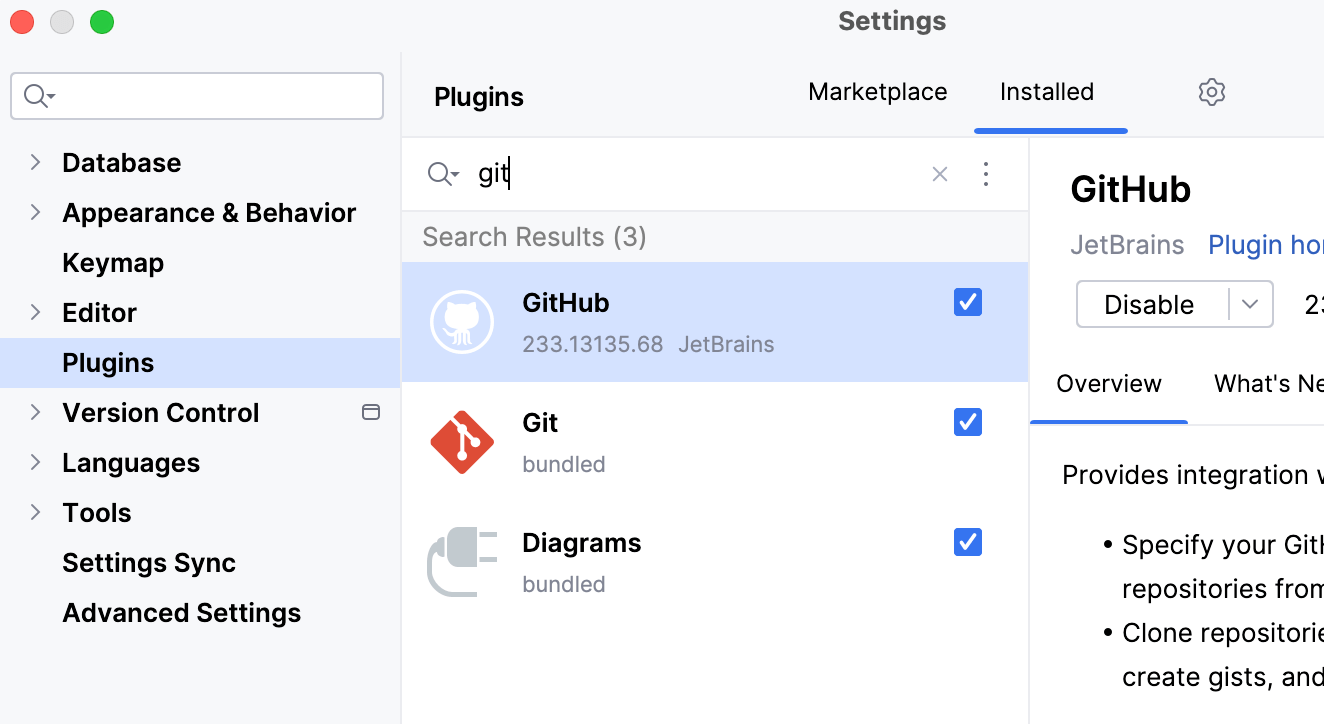The image size is (1324, 724).
Task: Select the Git plugin's diamond icon
Action: (x=461, y=441)
